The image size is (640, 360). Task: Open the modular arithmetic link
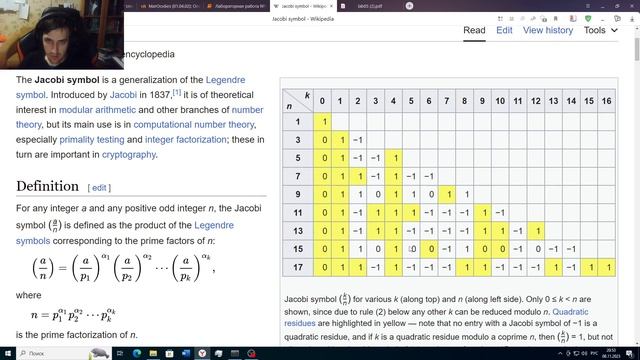tap(97, 110)
